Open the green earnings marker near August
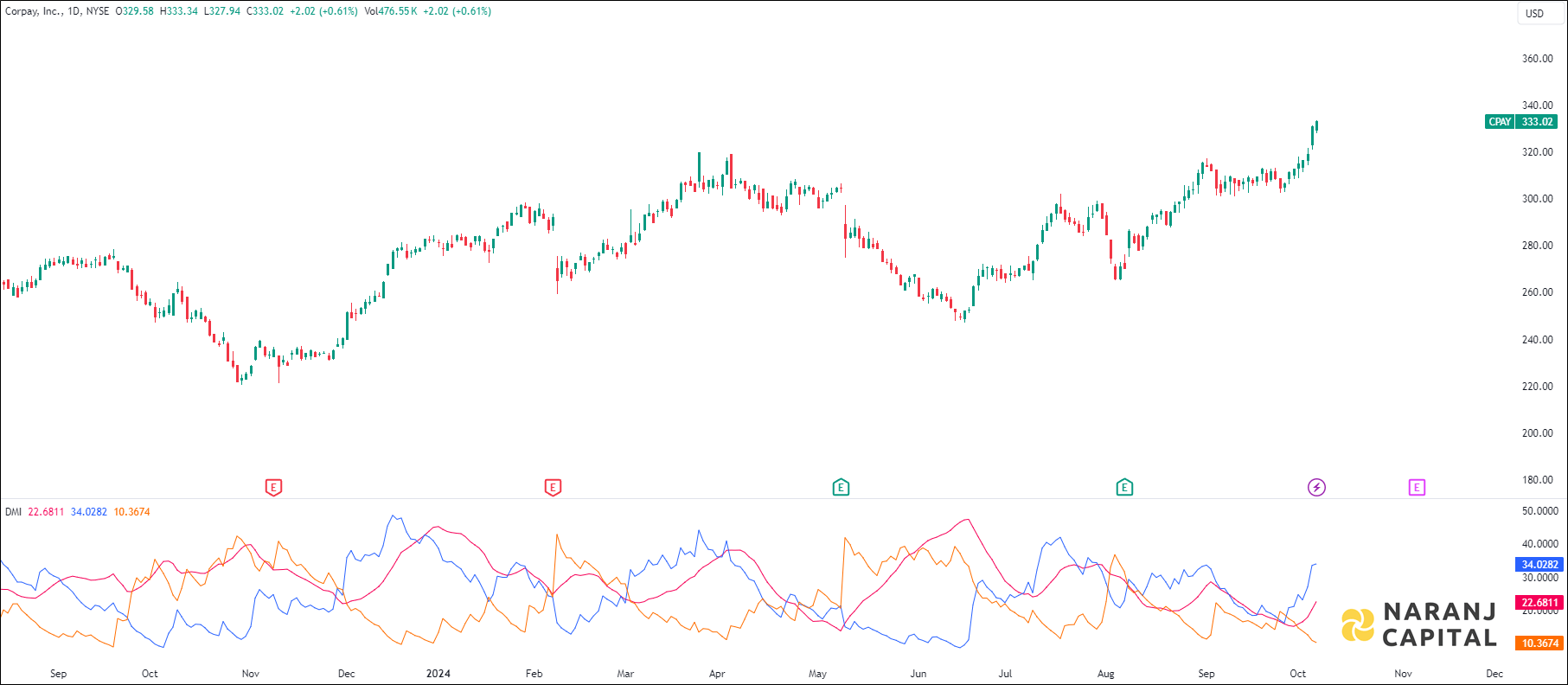The height and width of the screenshot is (685, 1568). (x=1124, y=488)
